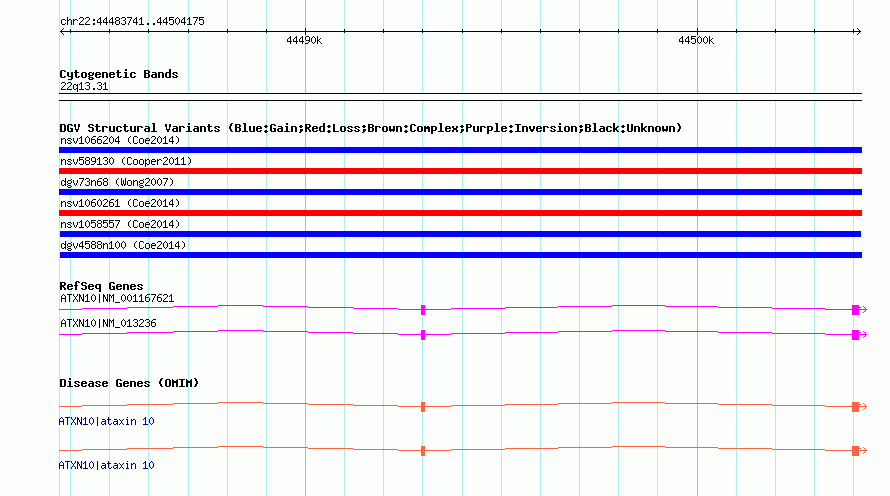Select label nsv1058557 (Coe2014)
Image resolution: width=890 pixels, height=496 pixels.
click(120, 224)
